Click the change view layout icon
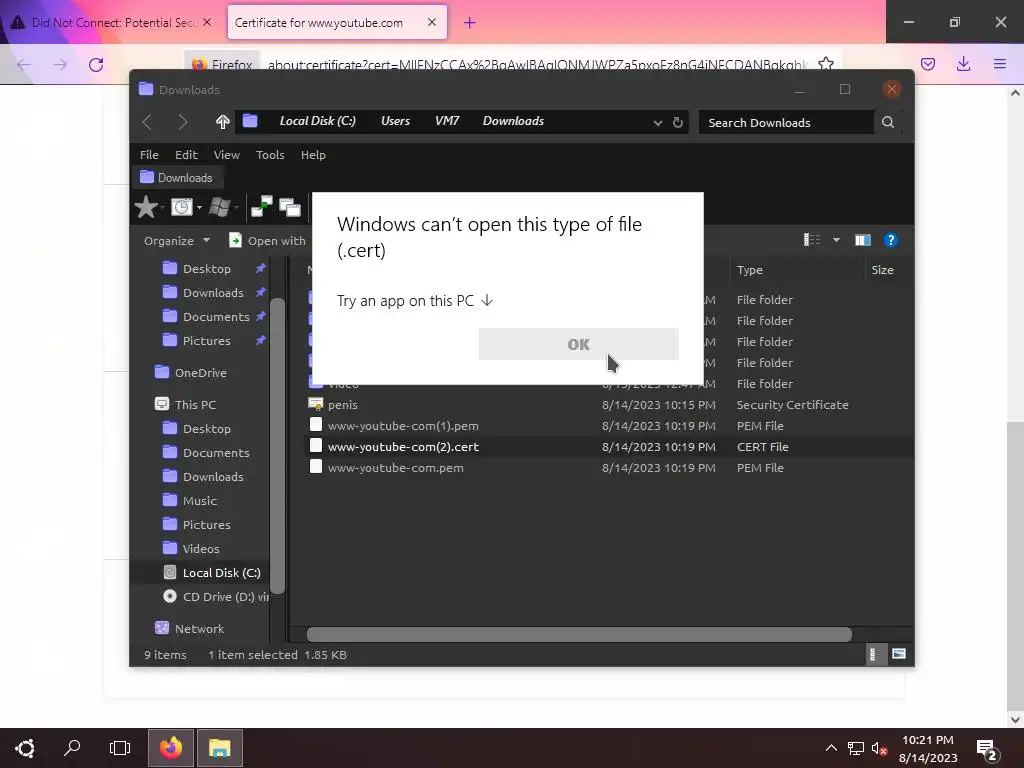Screen dimensions: 1024x768 812,240
